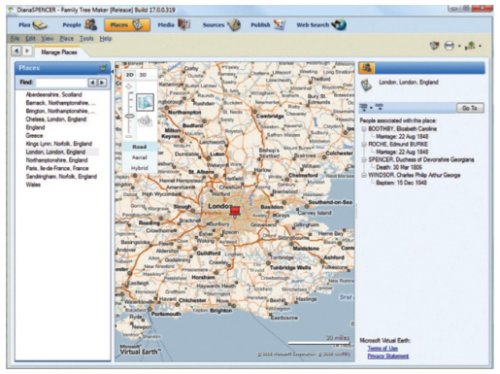
Task: Click the map zoom slider handle
Action: [x=130, y=116]
